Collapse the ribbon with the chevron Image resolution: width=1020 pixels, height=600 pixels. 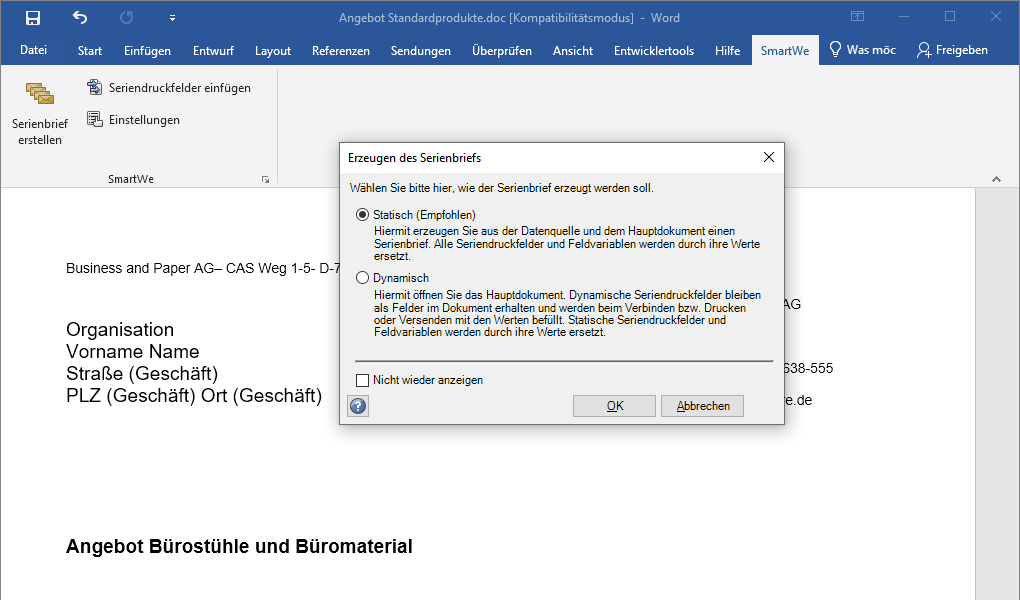996,180
